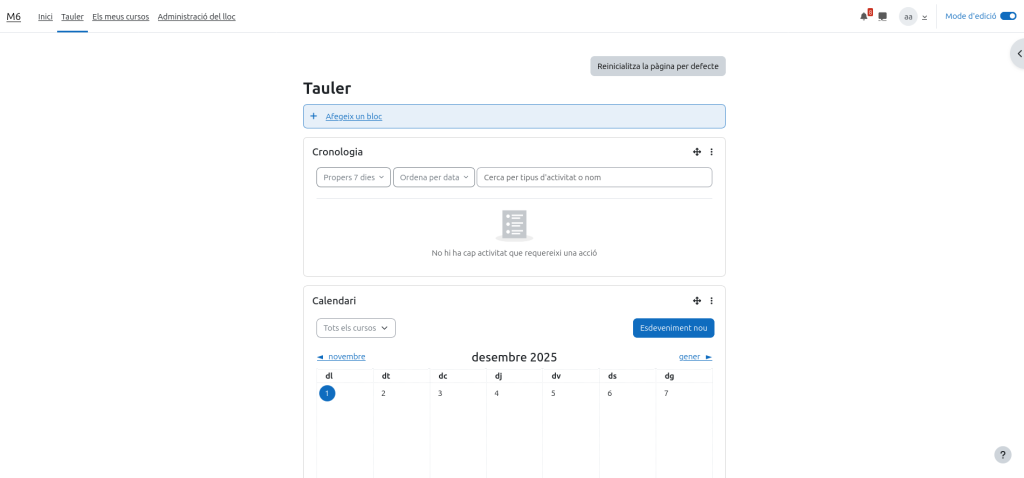The height and width of the screenshot is (478, 1024).
Task: Open the help question mark button
Action: tap(1003, 454)
